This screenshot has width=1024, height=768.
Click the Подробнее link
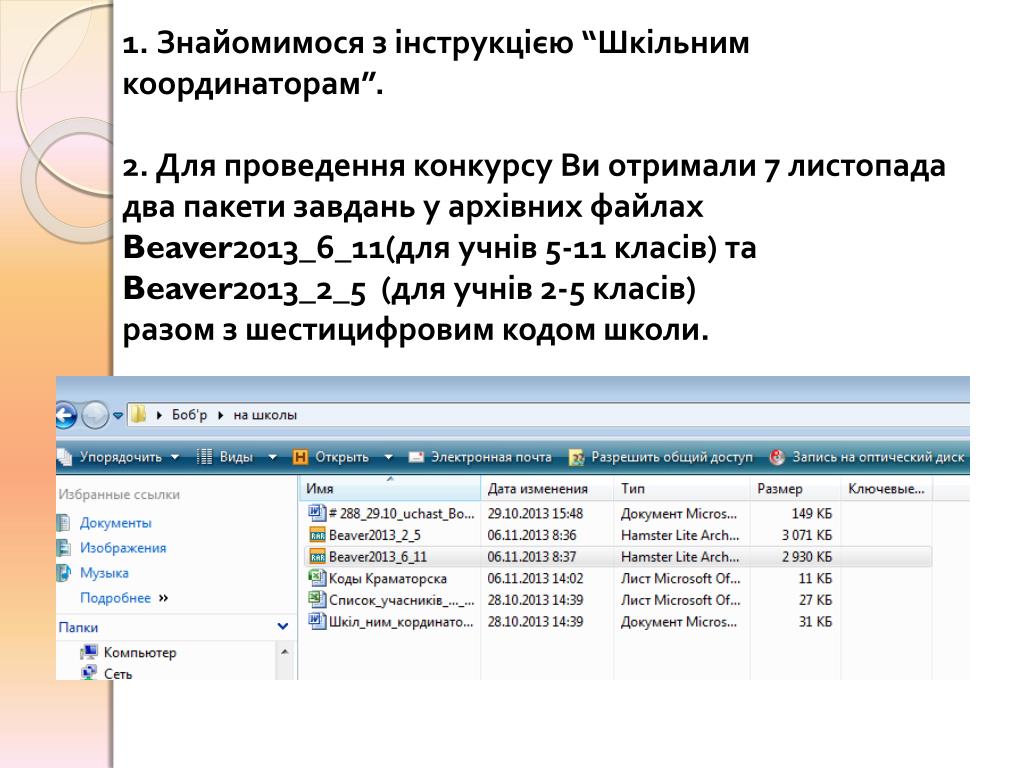pyautogui.click(x=115, y=598)
